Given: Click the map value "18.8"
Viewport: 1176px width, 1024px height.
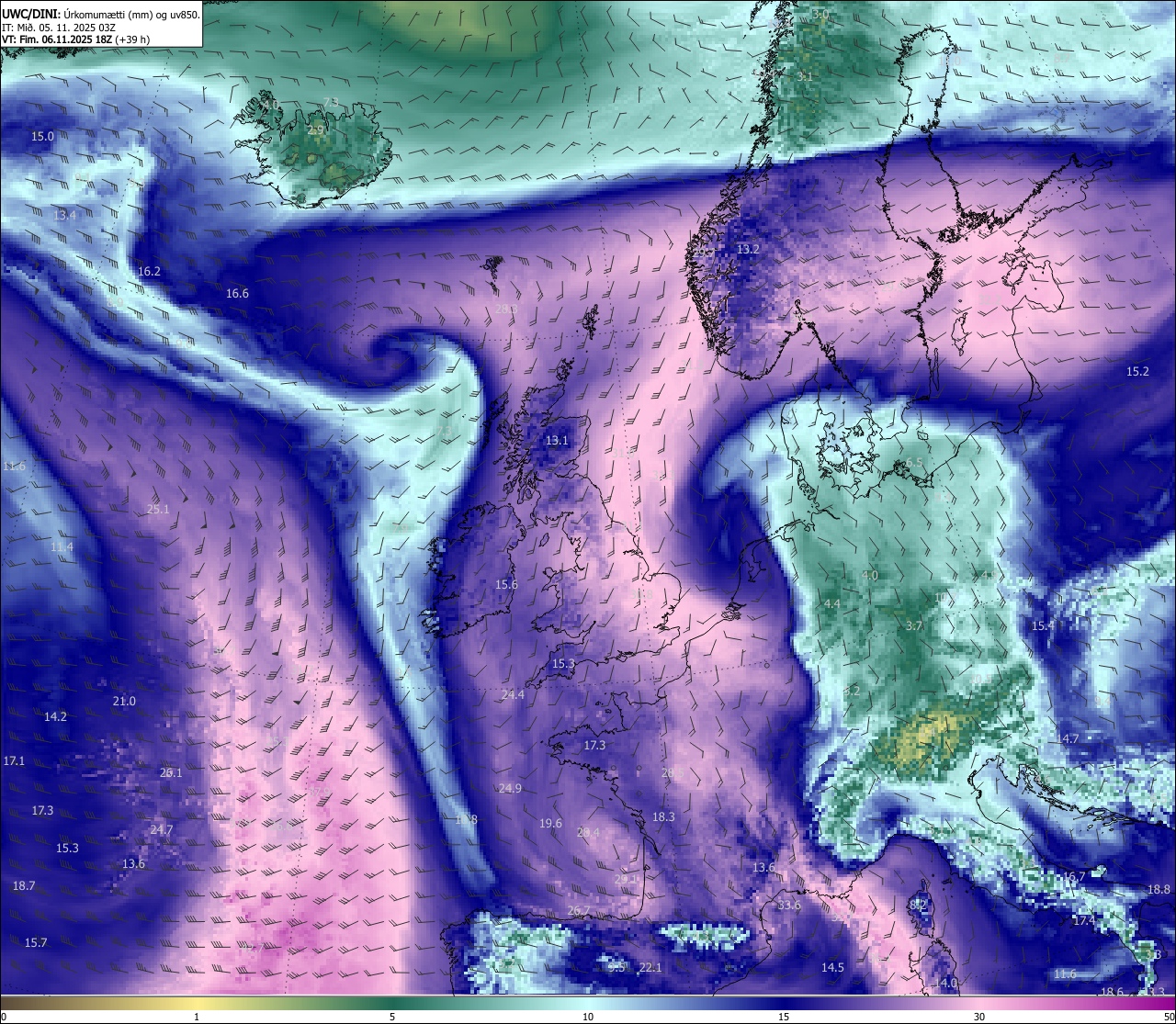Looking at the screenshot, I should point(1159,889).
